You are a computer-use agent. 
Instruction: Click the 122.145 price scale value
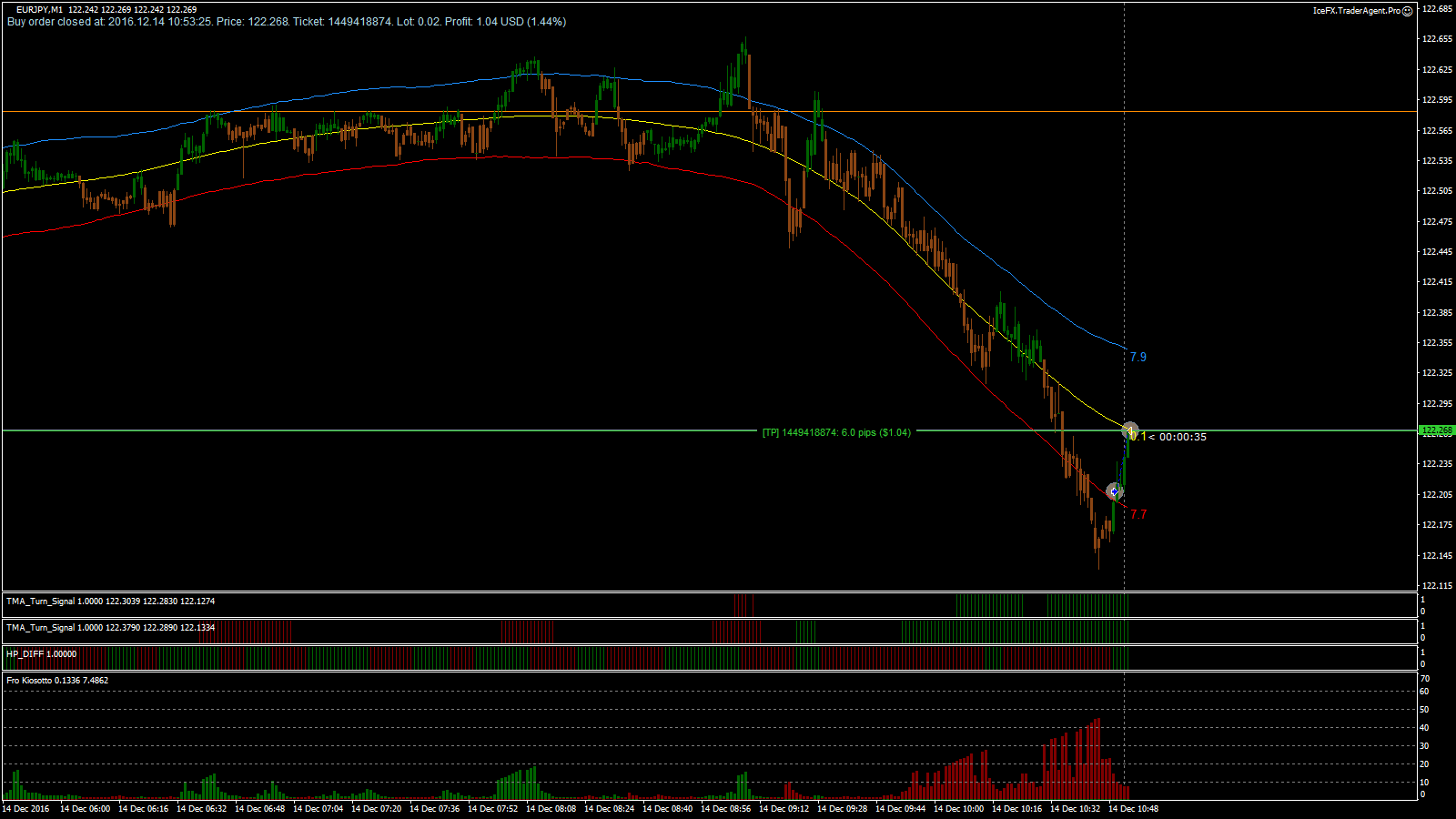click(x=1437, y=555)
